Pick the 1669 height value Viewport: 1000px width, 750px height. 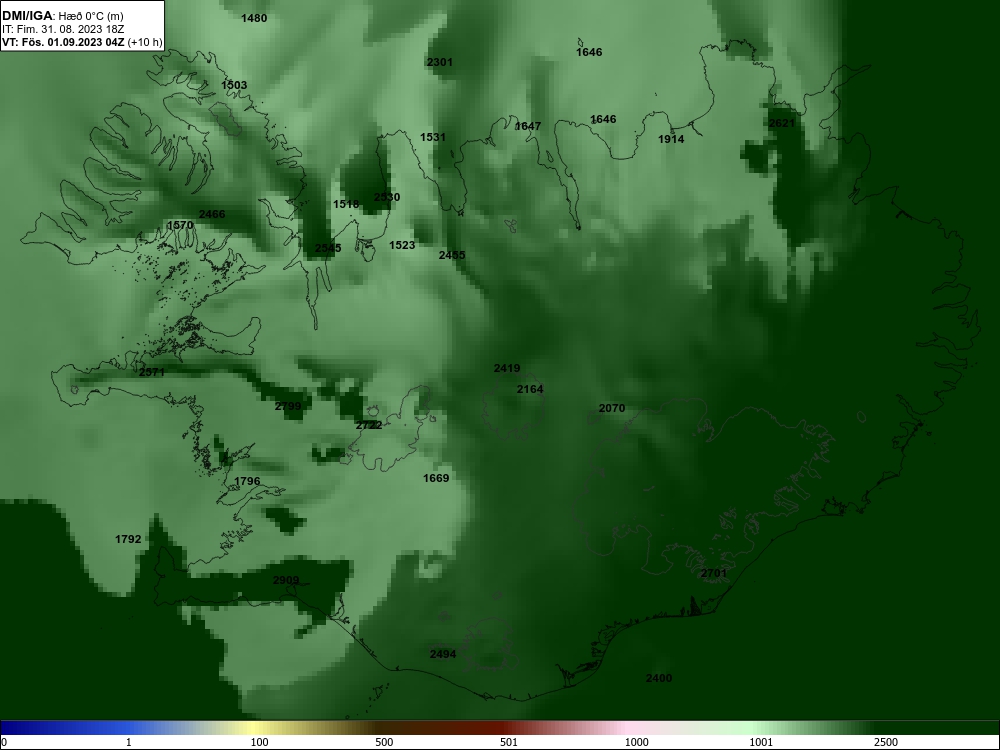click(436, 478)
